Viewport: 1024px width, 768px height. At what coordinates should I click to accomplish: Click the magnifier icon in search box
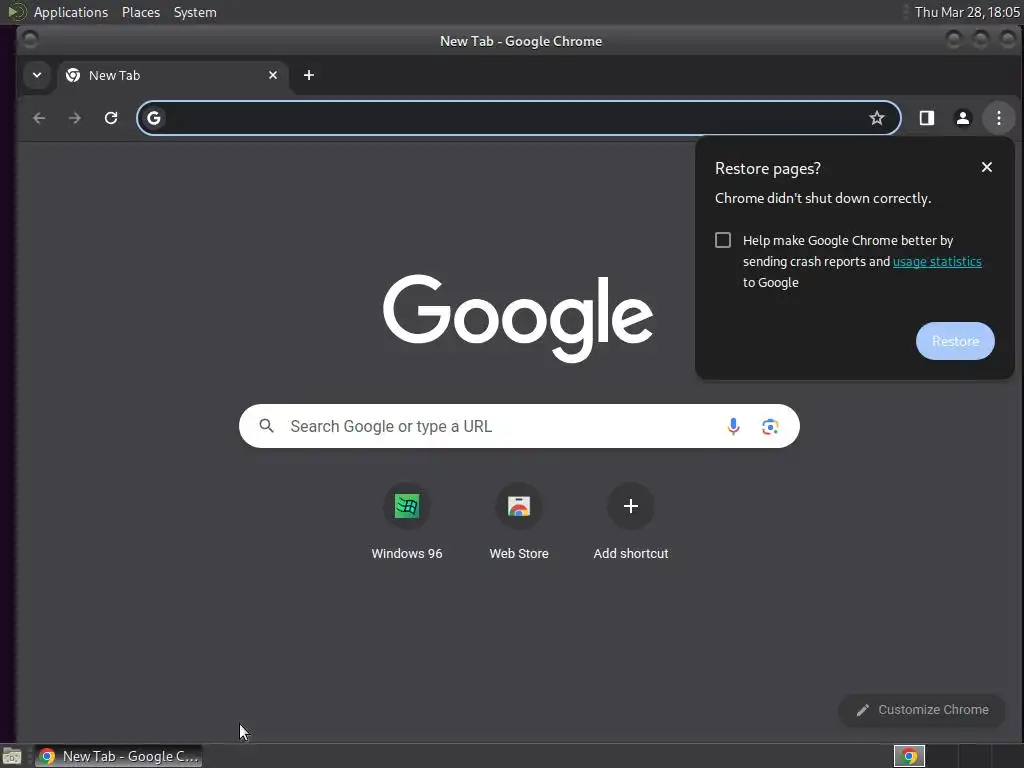click(266, 426)
